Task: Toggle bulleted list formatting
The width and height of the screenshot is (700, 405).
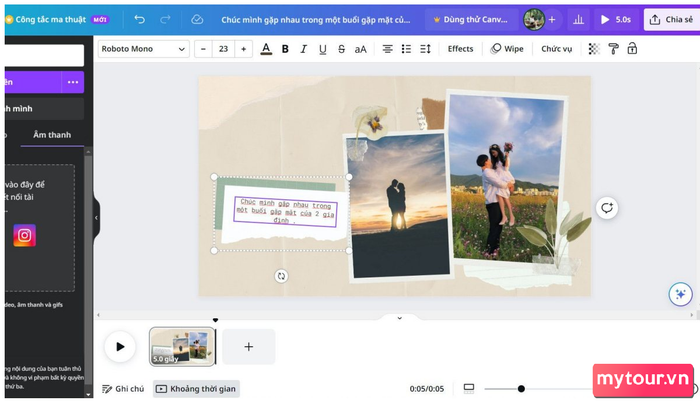Action: [406, 49]
